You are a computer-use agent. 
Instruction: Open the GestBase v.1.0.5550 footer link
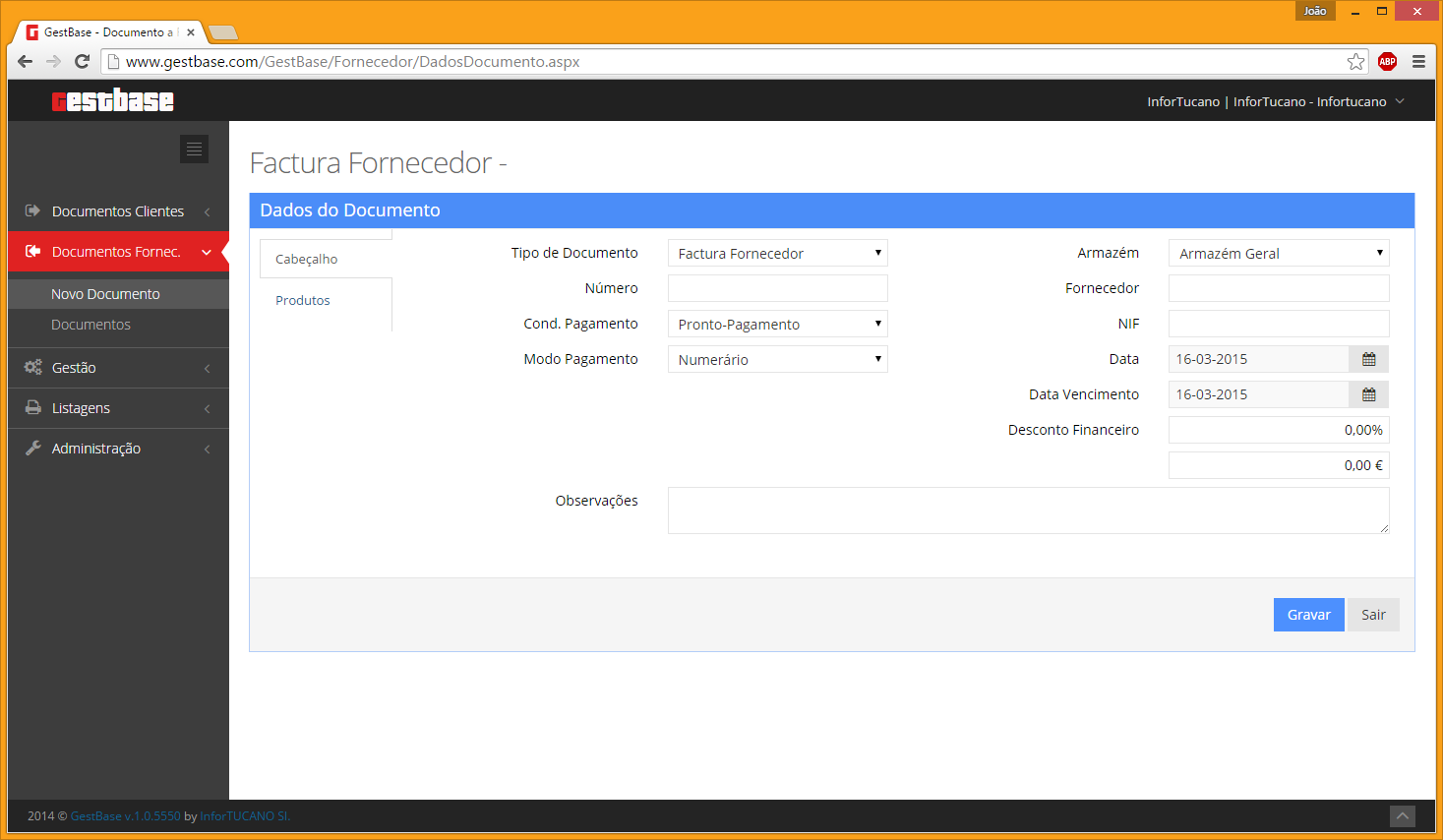(x=126, y=815)
